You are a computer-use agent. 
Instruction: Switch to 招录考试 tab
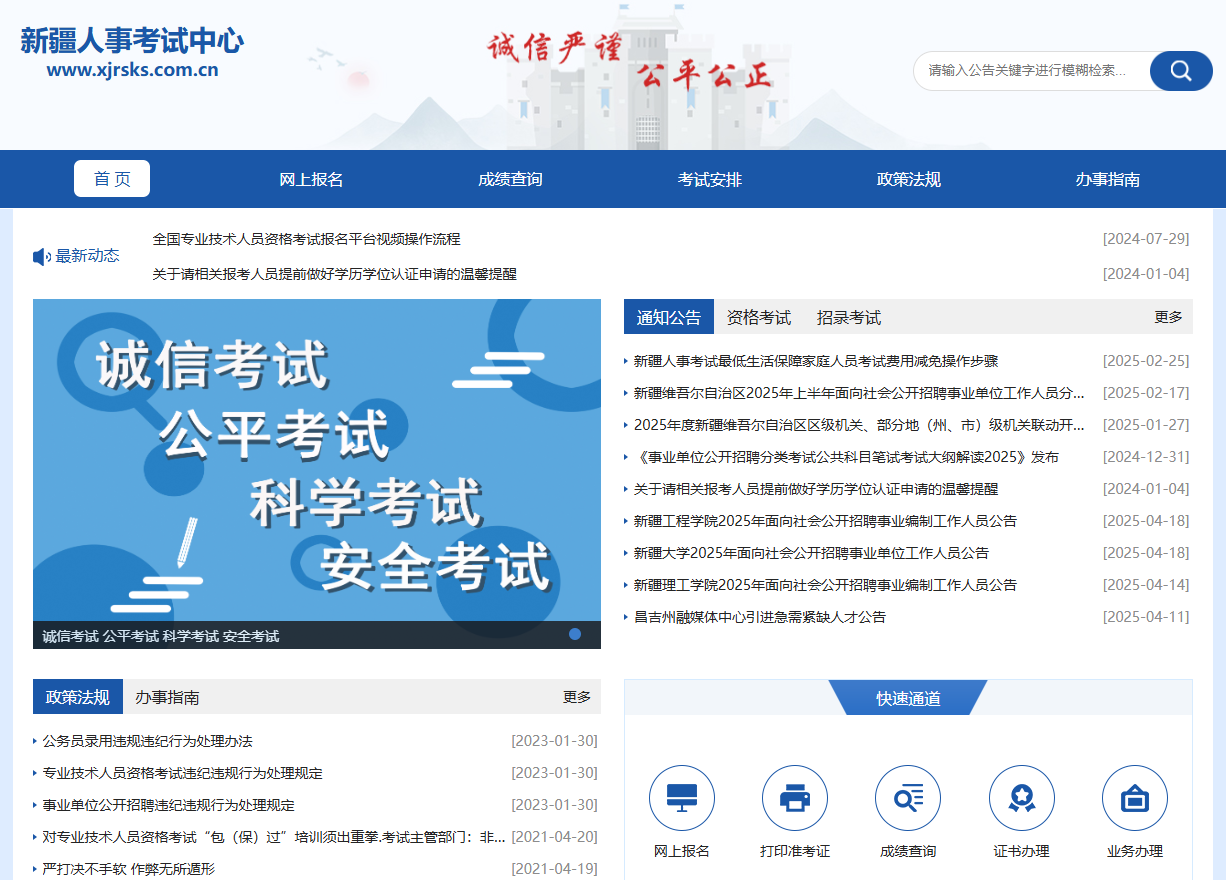849,318
